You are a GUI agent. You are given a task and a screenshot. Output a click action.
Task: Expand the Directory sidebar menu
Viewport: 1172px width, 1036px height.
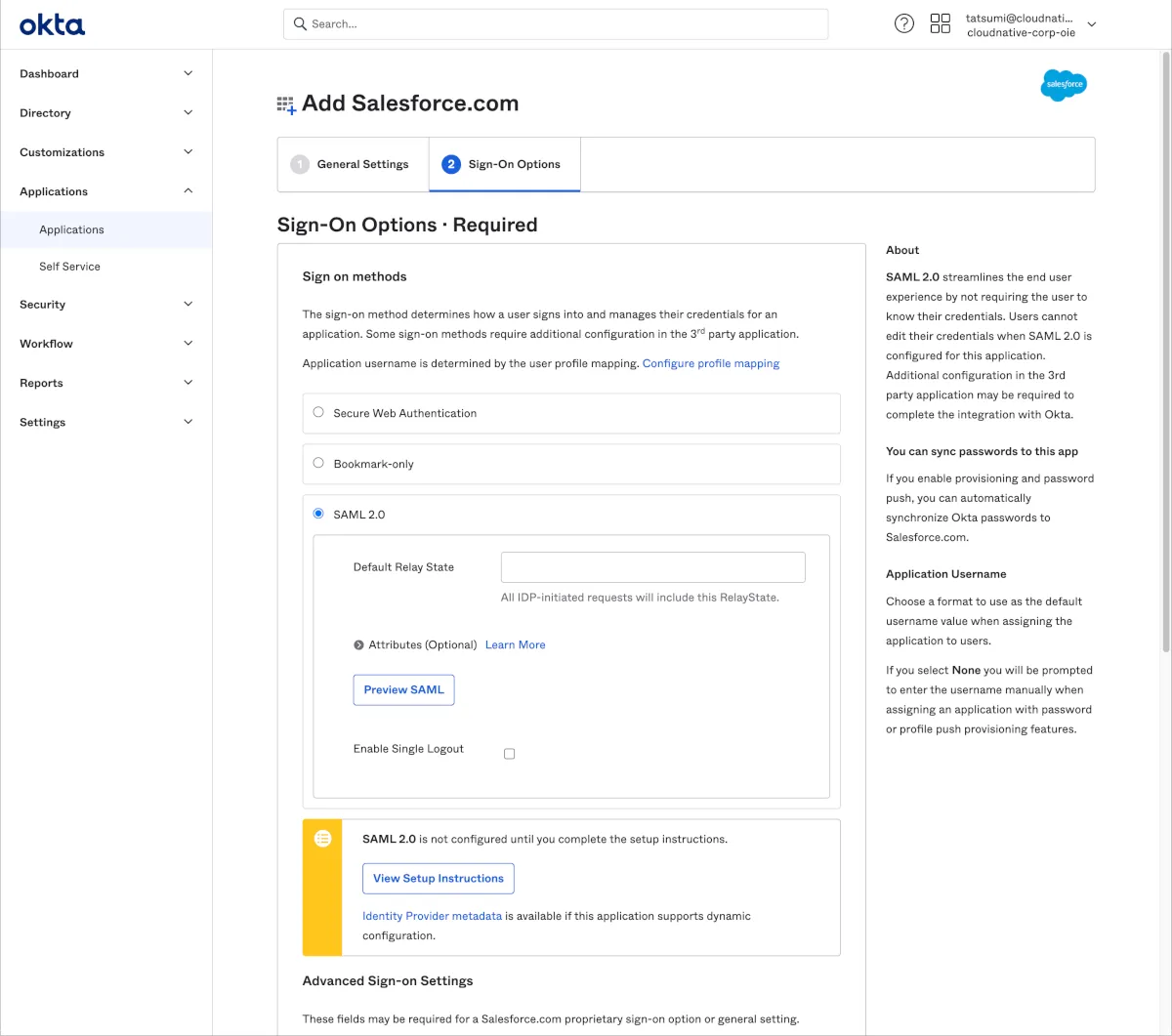click(x=105, y=113)
